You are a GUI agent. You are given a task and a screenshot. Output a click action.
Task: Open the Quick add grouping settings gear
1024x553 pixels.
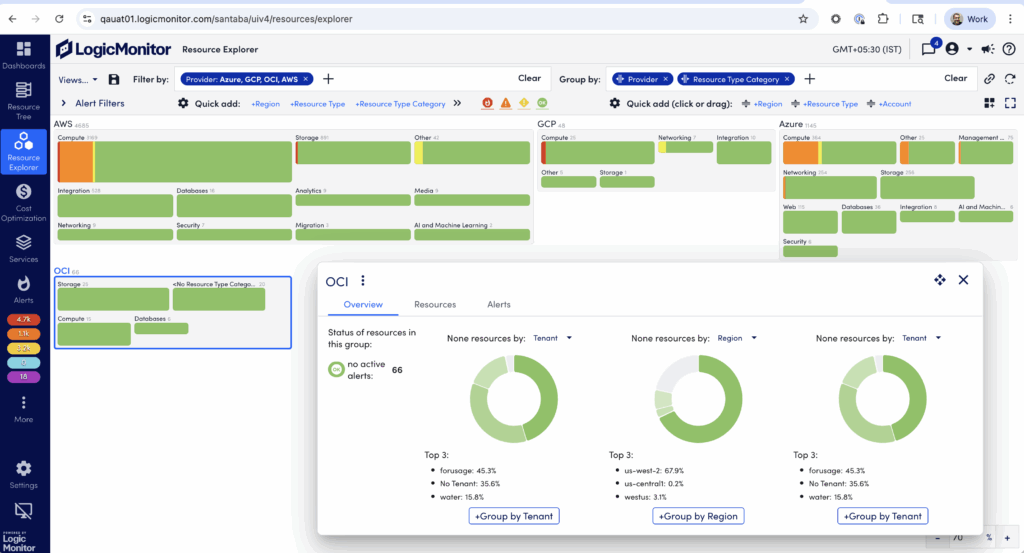pyautogui.click(x=615, y=103)
